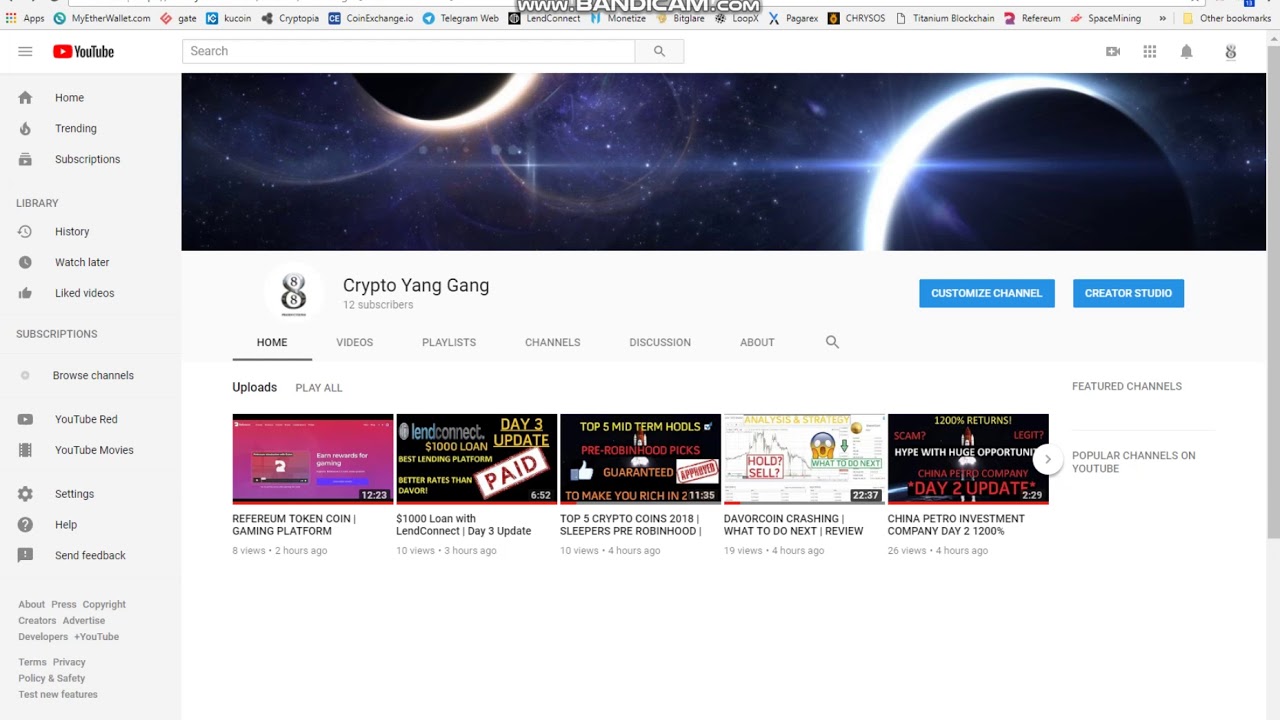Click the '12 subscribers' text

pyautogui.click(x=378, y=305)
